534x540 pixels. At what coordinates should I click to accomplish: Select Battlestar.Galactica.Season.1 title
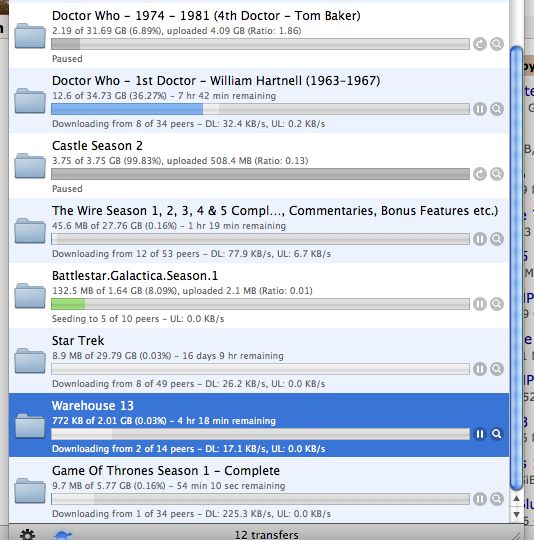135,276
